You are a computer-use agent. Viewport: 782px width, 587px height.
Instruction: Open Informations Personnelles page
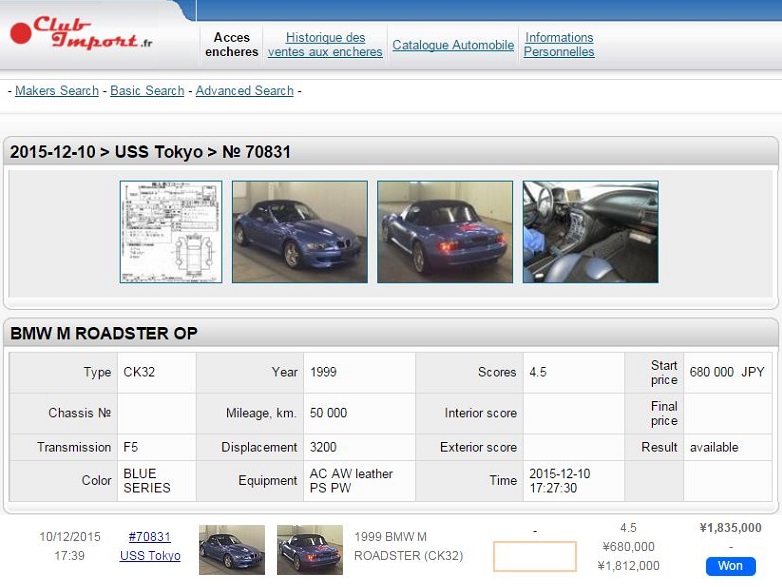(x=559, y=45)
